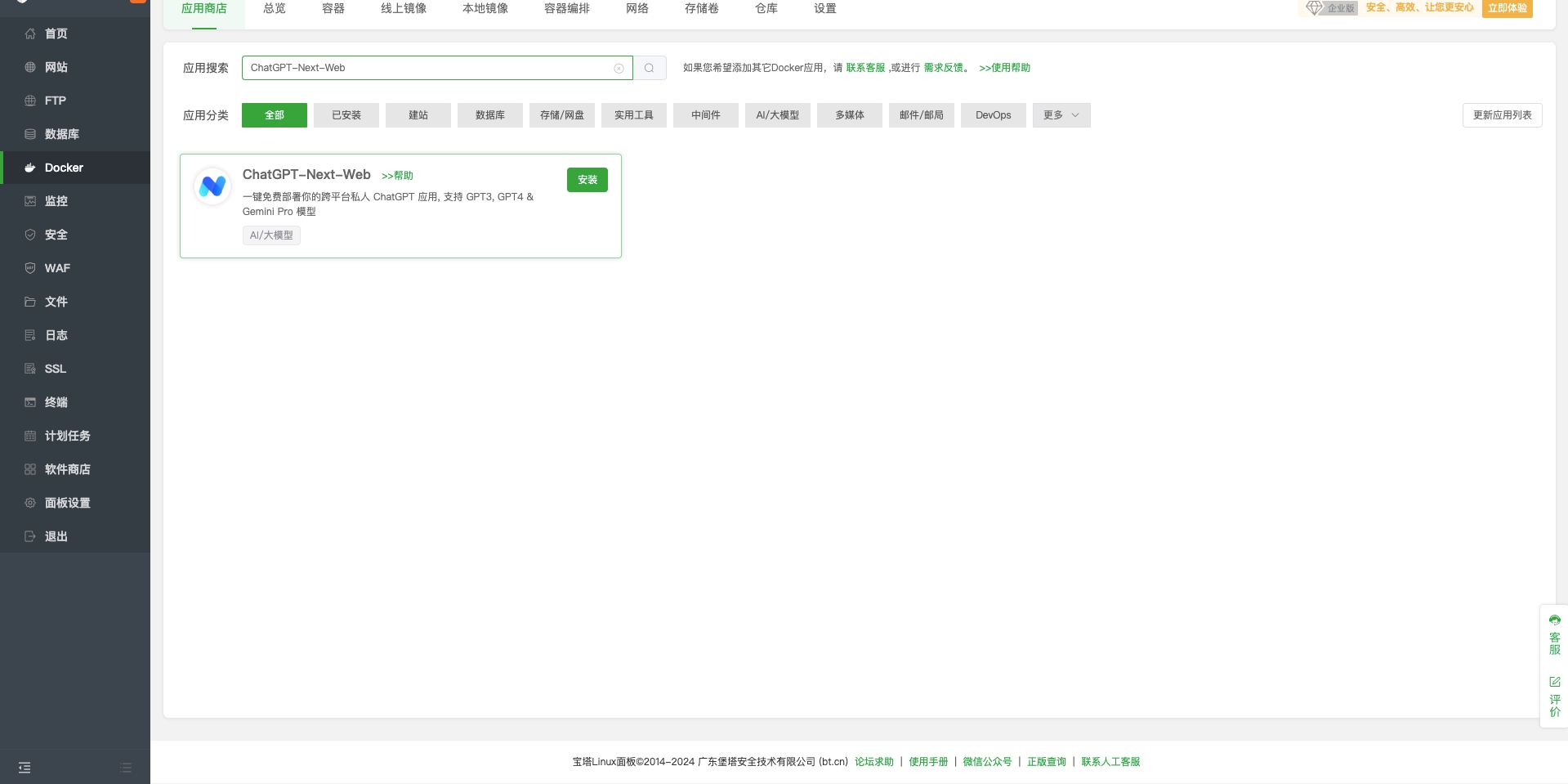Collapse the sidebar using bottom-left menu icon
Viewport: 1568px width, 784px height.
tap(25, 768)
